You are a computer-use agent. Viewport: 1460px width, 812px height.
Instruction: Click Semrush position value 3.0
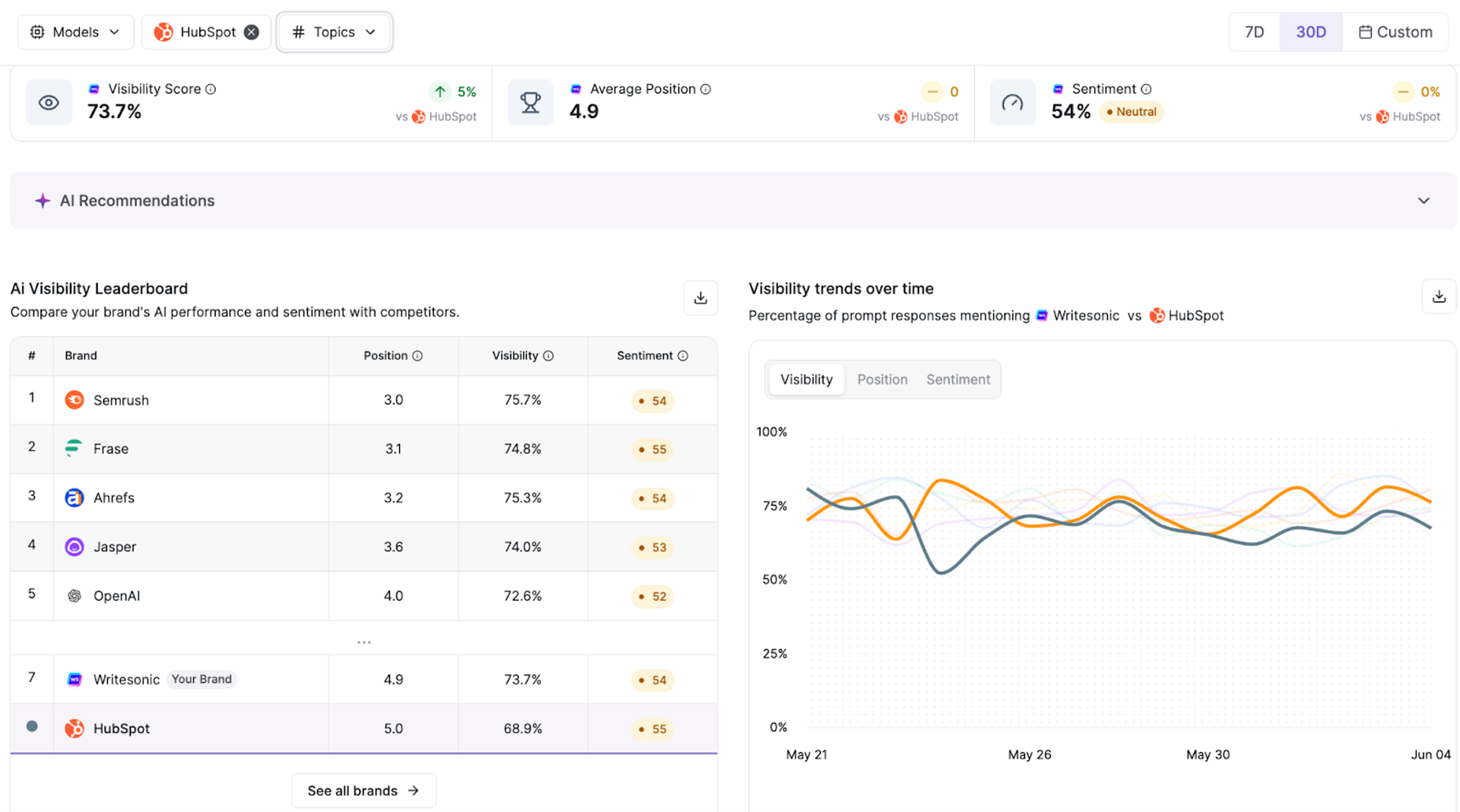point(393,400)
